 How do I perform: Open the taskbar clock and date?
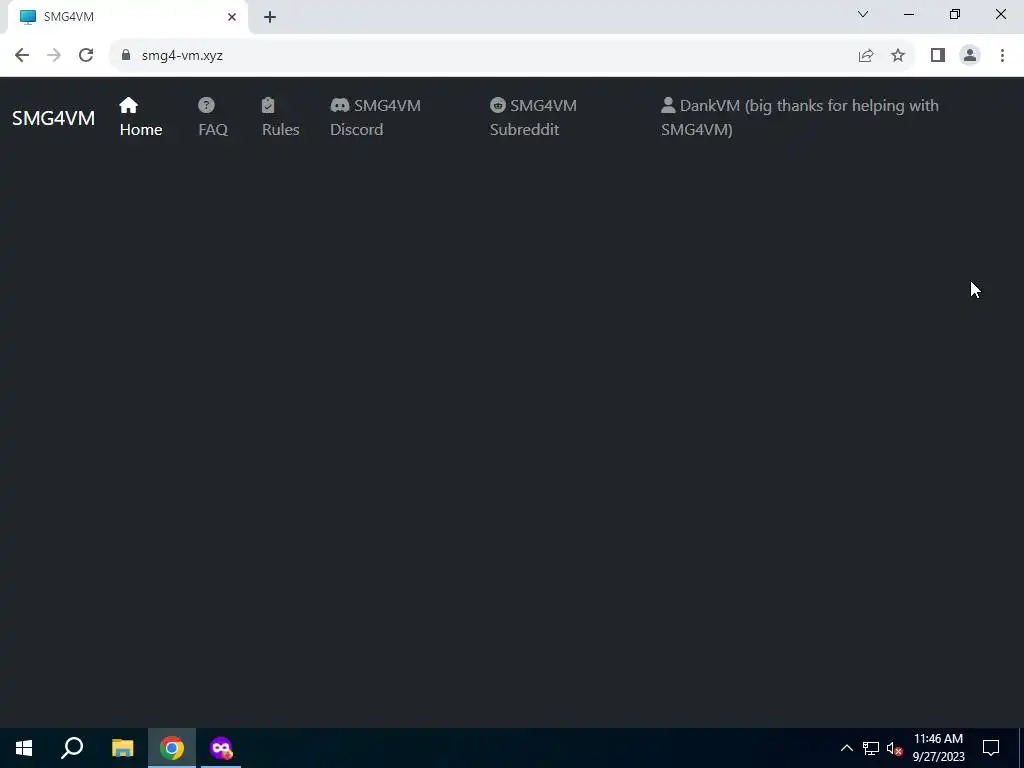[x=938, y=748]
